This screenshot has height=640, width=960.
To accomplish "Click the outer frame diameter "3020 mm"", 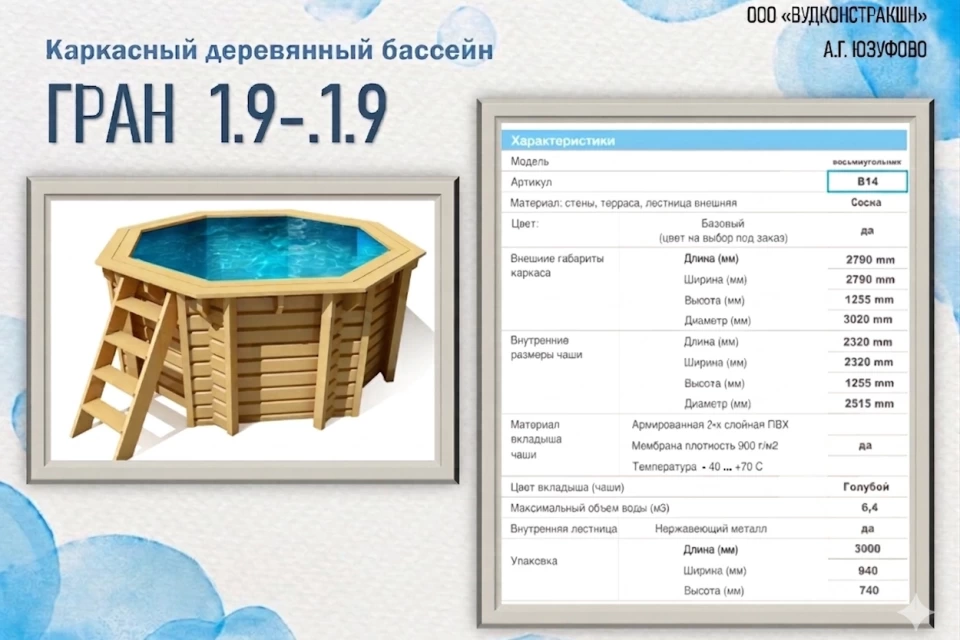I will (868, 319).
